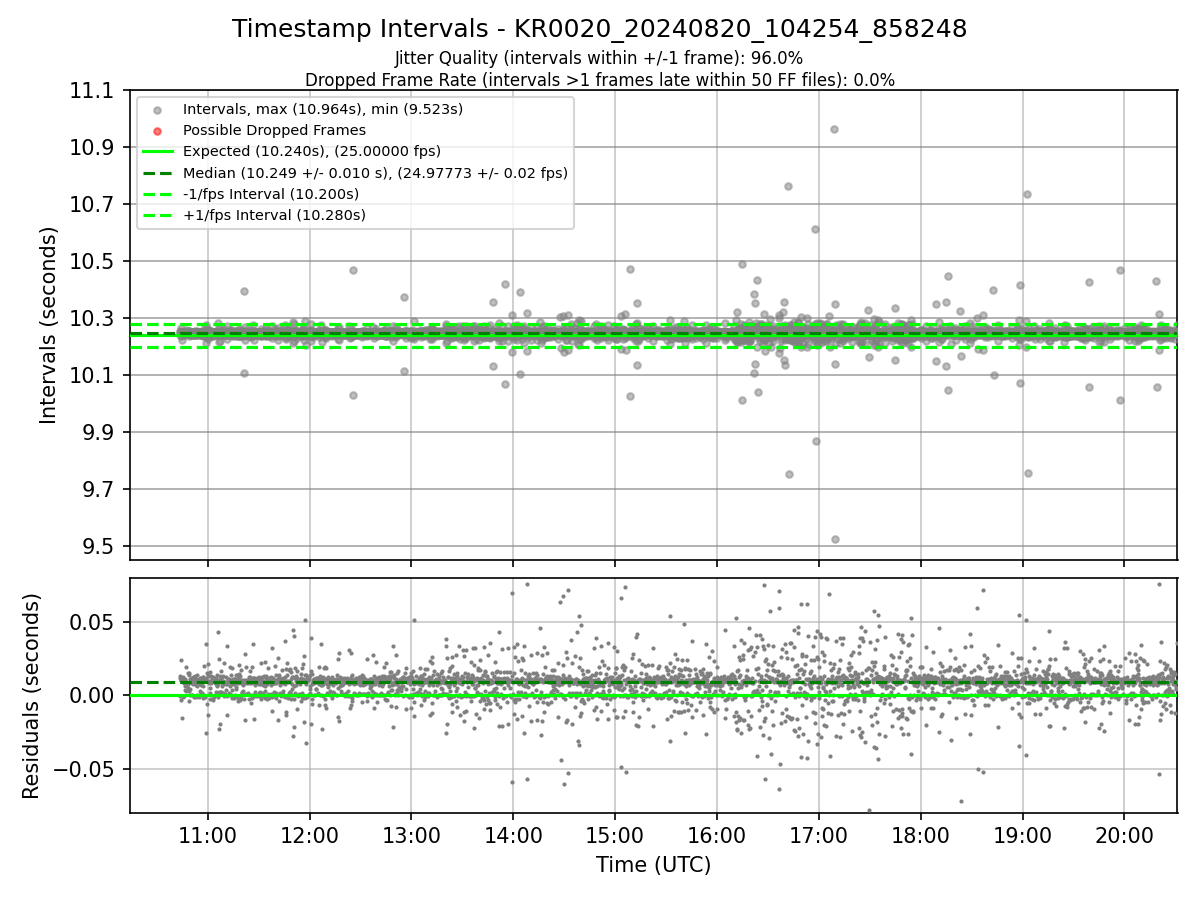
Task: Click the legend entry 'Intervals, max (10.964s), min (9.523s)'
Action: [323, 109]
